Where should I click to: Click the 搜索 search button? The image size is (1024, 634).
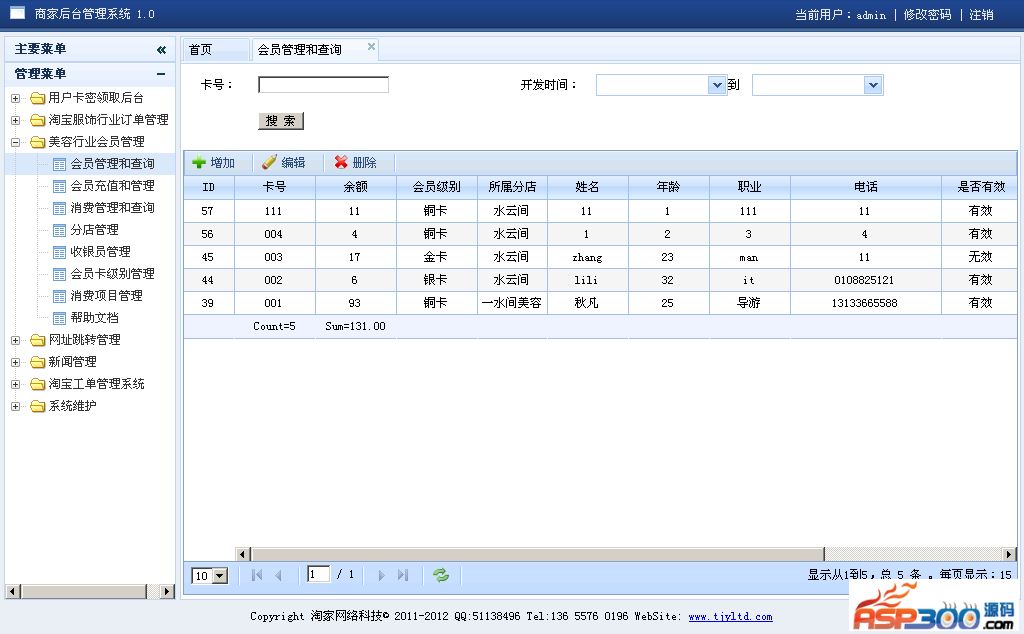point(280,120)
